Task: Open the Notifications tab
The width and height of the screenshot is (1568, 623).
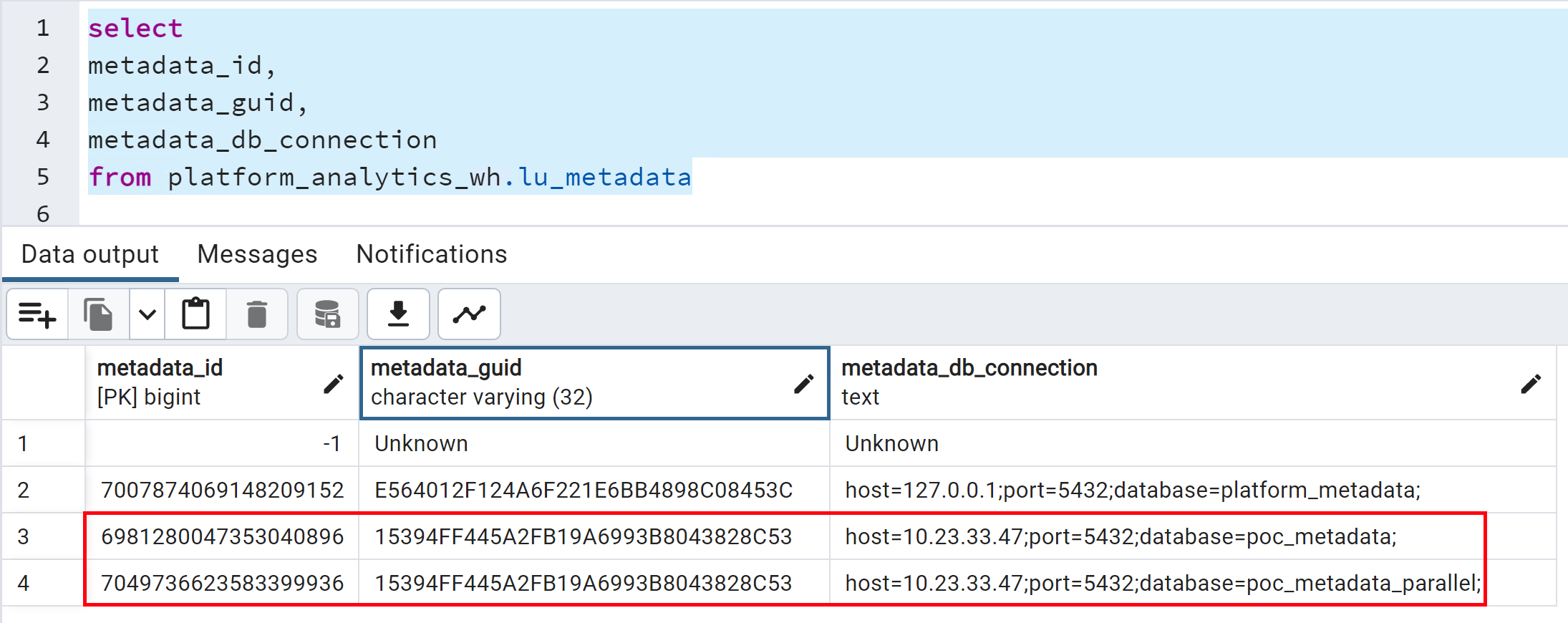Action: (431, 254)
